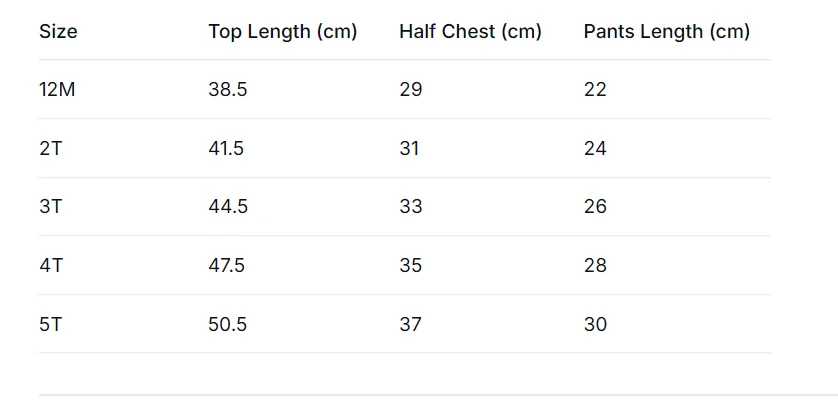Select the 2T size cell
Image resolution: width=838 pixels, height=400 pixels.
pyautogui.click(x=51, y=148)
